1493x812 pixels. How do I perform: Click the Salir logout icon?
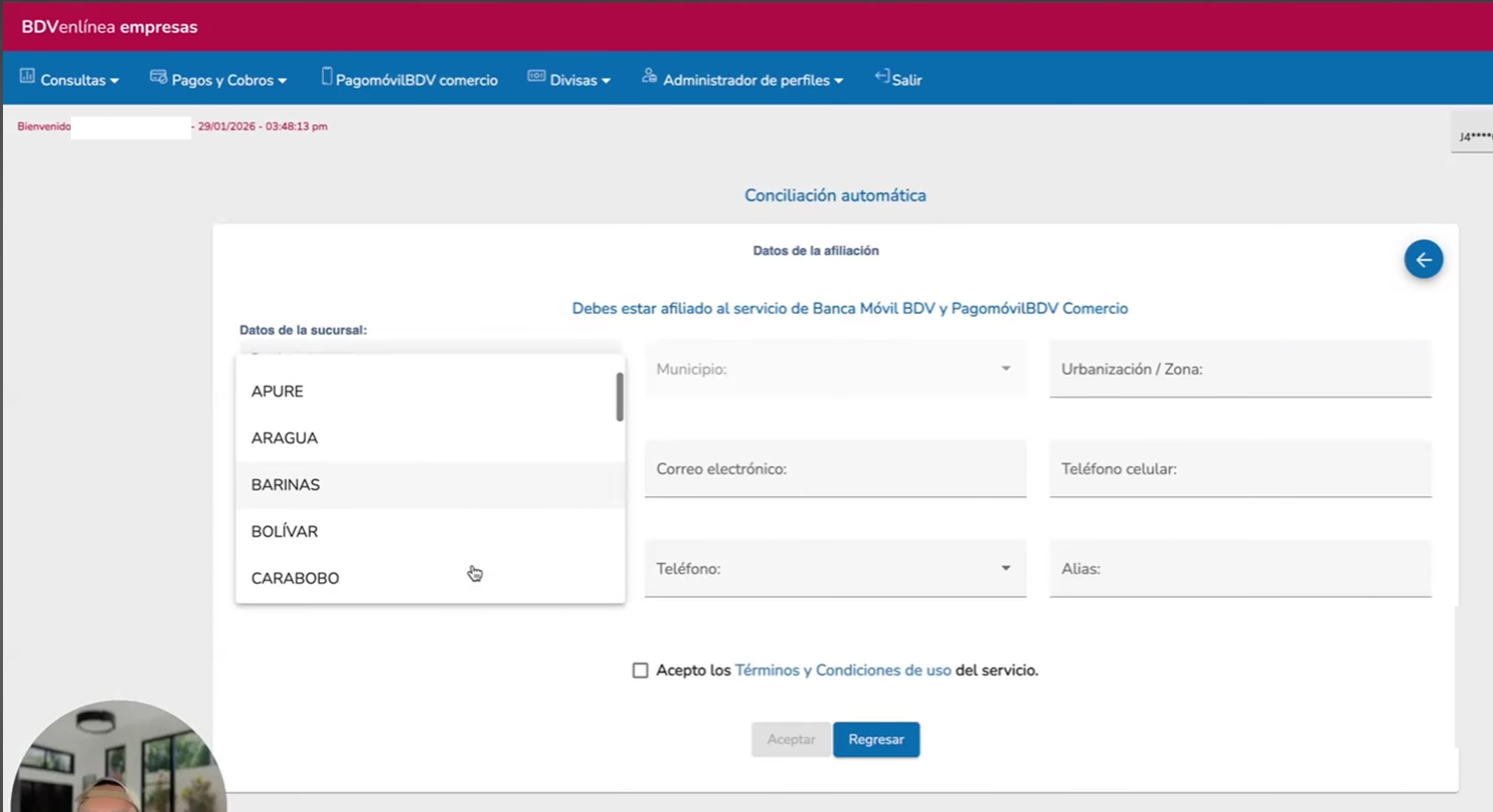(x=882, y=77)
